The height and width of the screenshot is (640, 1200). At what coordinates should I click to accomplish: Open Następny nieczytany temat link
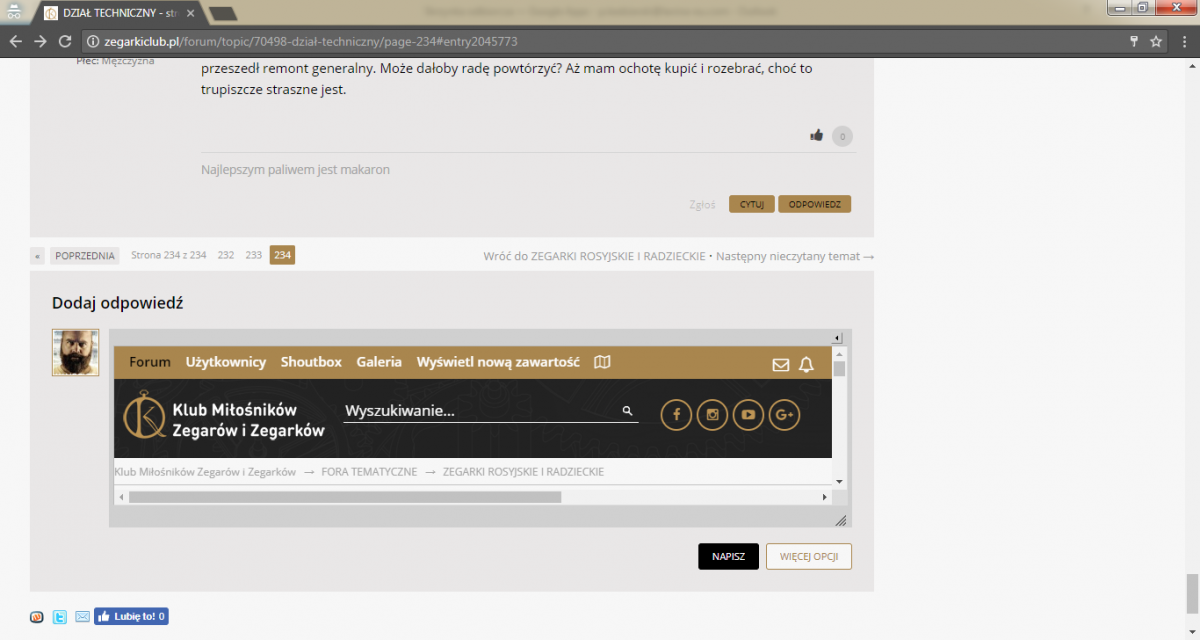click(x=795, y=256)
